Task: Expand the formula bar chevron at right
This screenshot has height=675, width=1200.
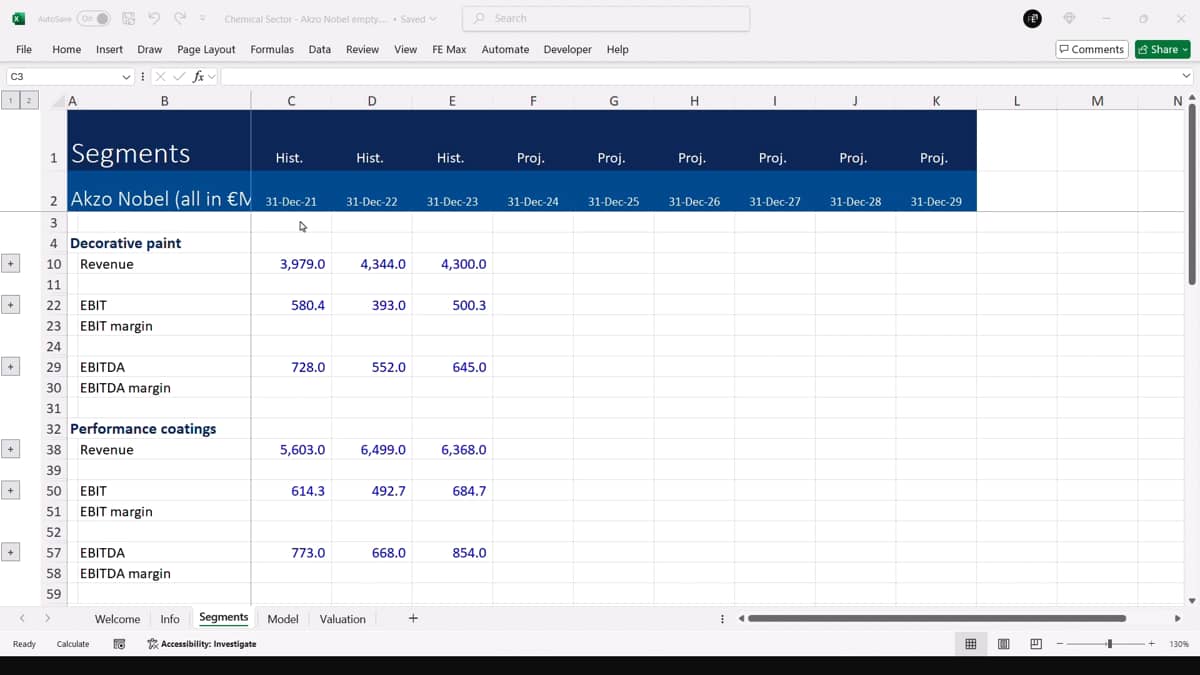Action: (1186, 76)
